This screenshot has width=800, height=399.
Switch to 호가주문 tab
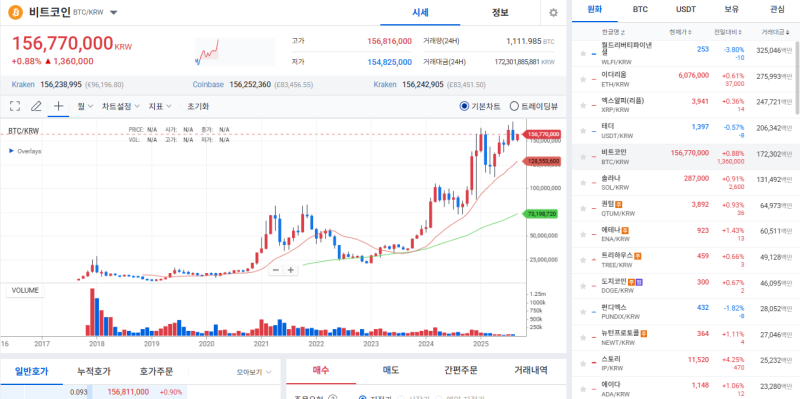[156, 371]
